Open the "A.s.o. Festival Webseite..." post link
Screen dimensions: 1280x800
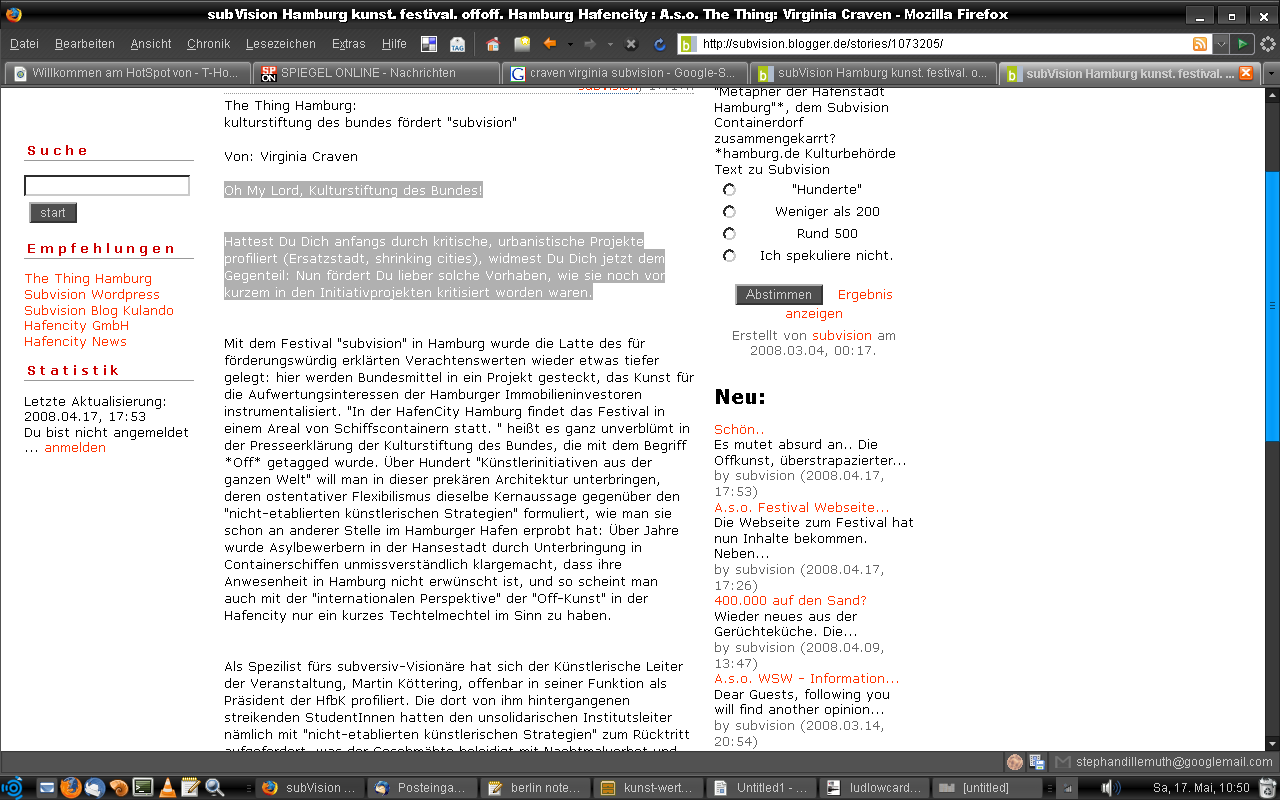point(801,508)
